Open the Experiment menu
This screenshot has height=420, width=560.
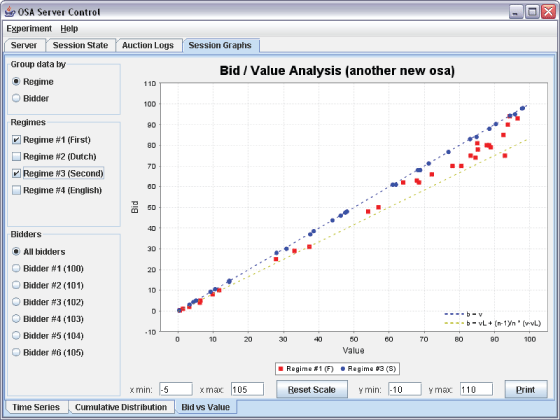(x=29, y=29)
